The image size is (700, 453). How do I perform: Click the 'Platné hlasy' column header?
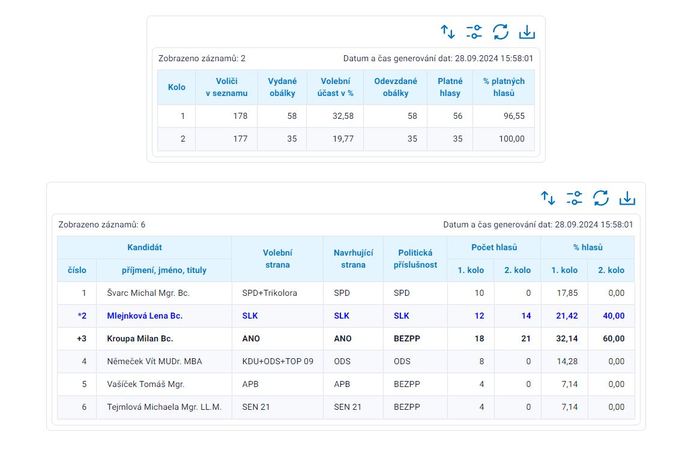(450, 87)
